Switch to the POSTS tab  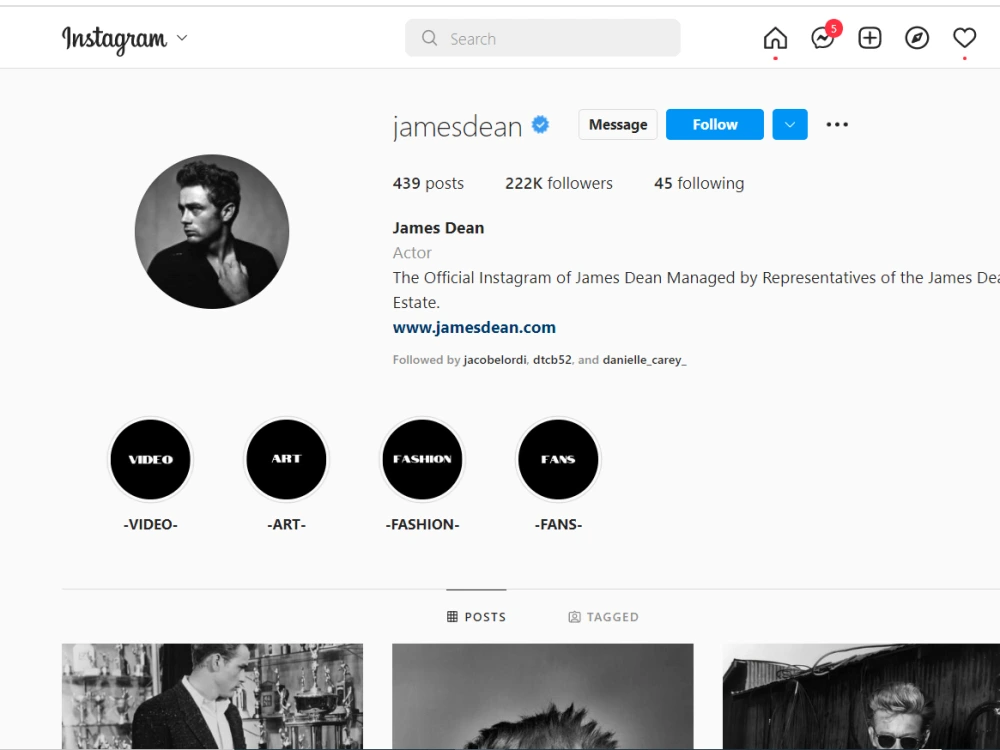point(476,617)
